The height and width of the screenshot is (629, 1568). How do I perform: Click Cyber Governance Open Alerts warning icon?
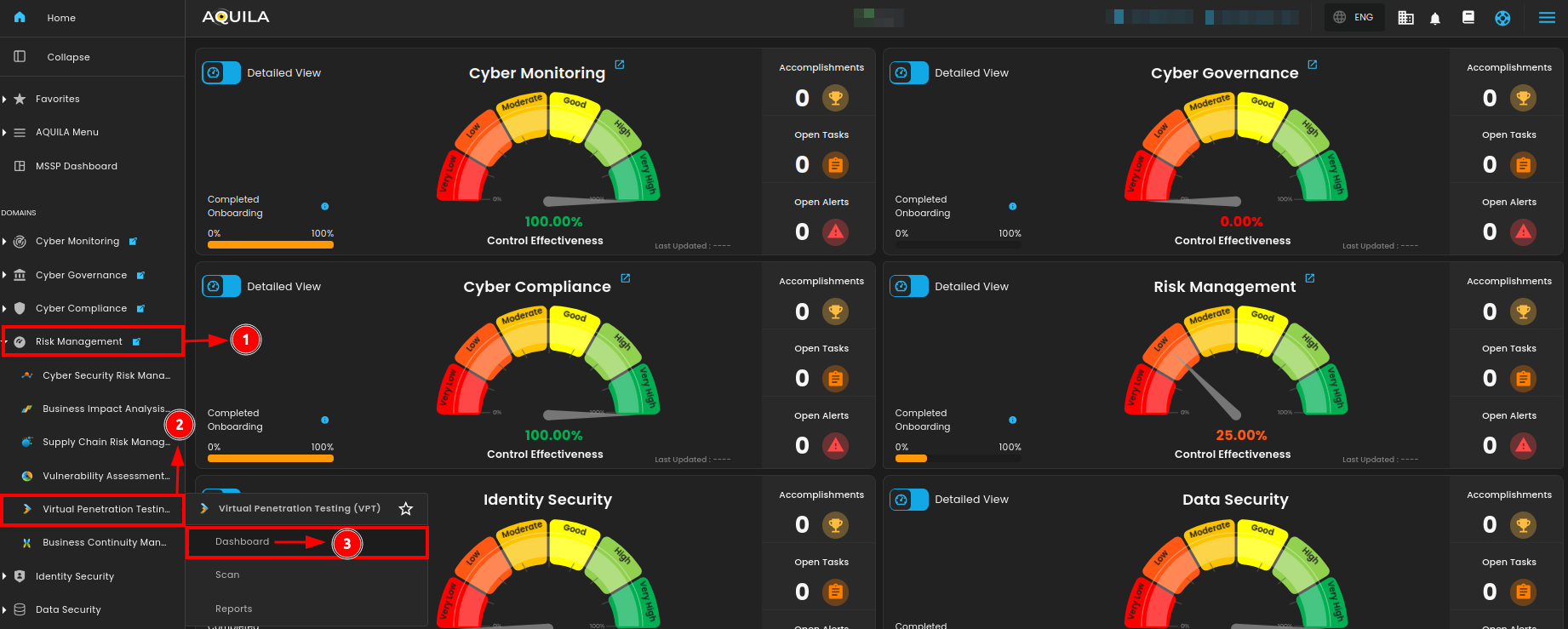point(1523,232)
